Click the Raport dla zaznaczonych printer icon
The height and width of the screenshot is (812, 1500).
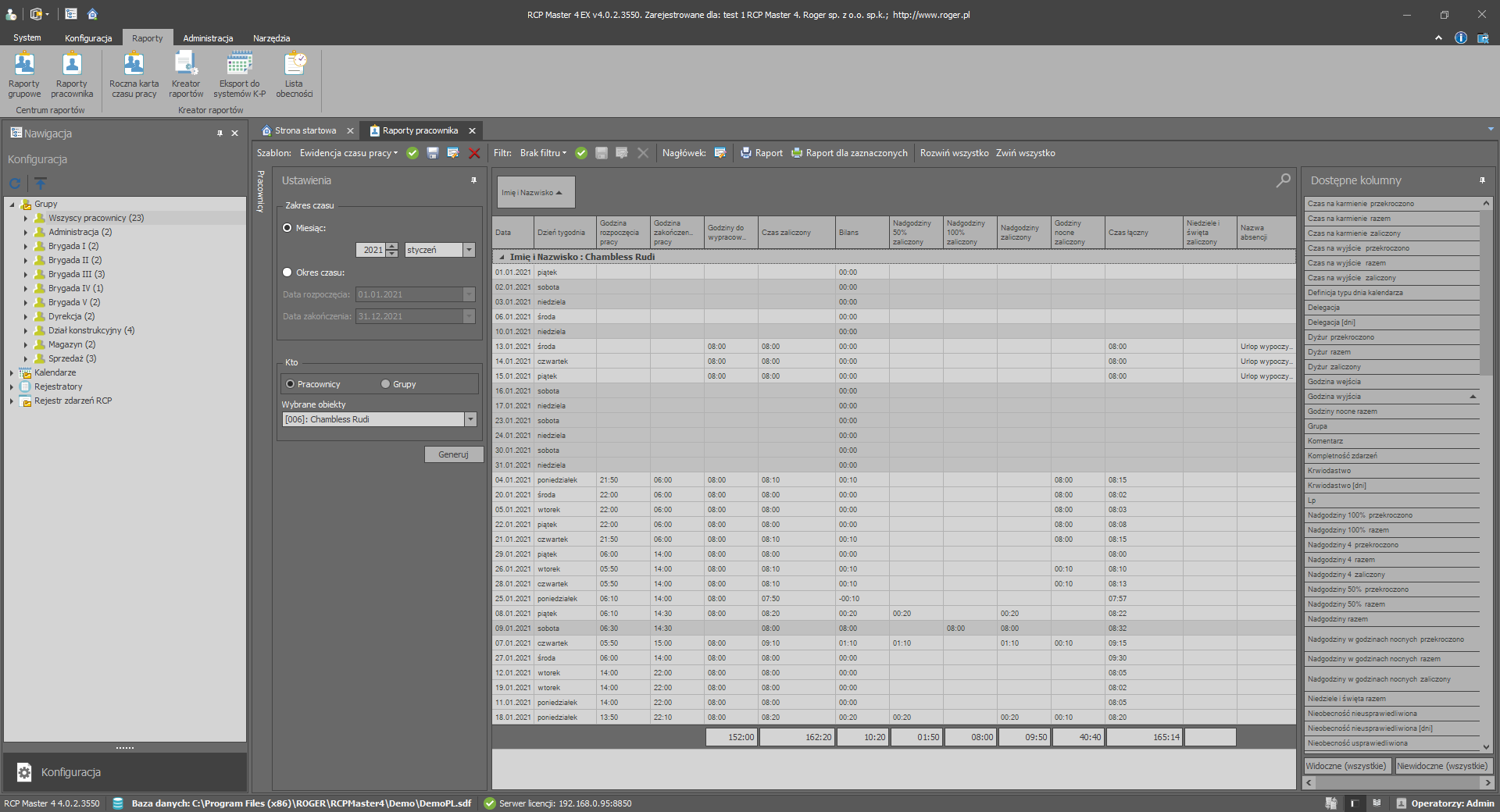click(x=797, y=154)
